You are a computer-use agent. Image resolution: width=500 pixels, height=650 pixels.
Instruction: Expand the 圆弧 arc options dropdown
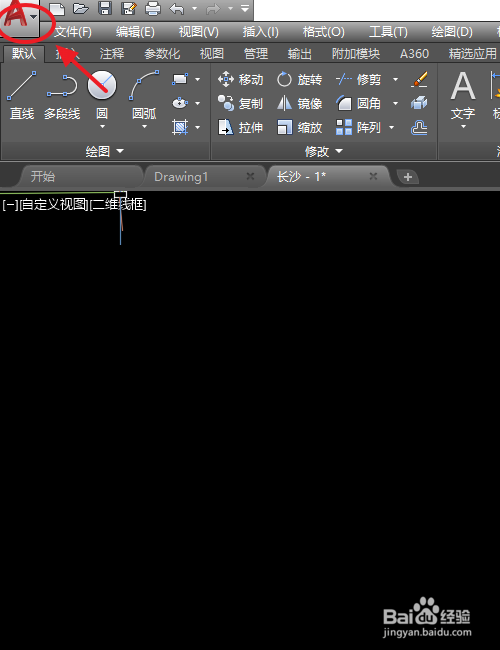click(144, 126)
